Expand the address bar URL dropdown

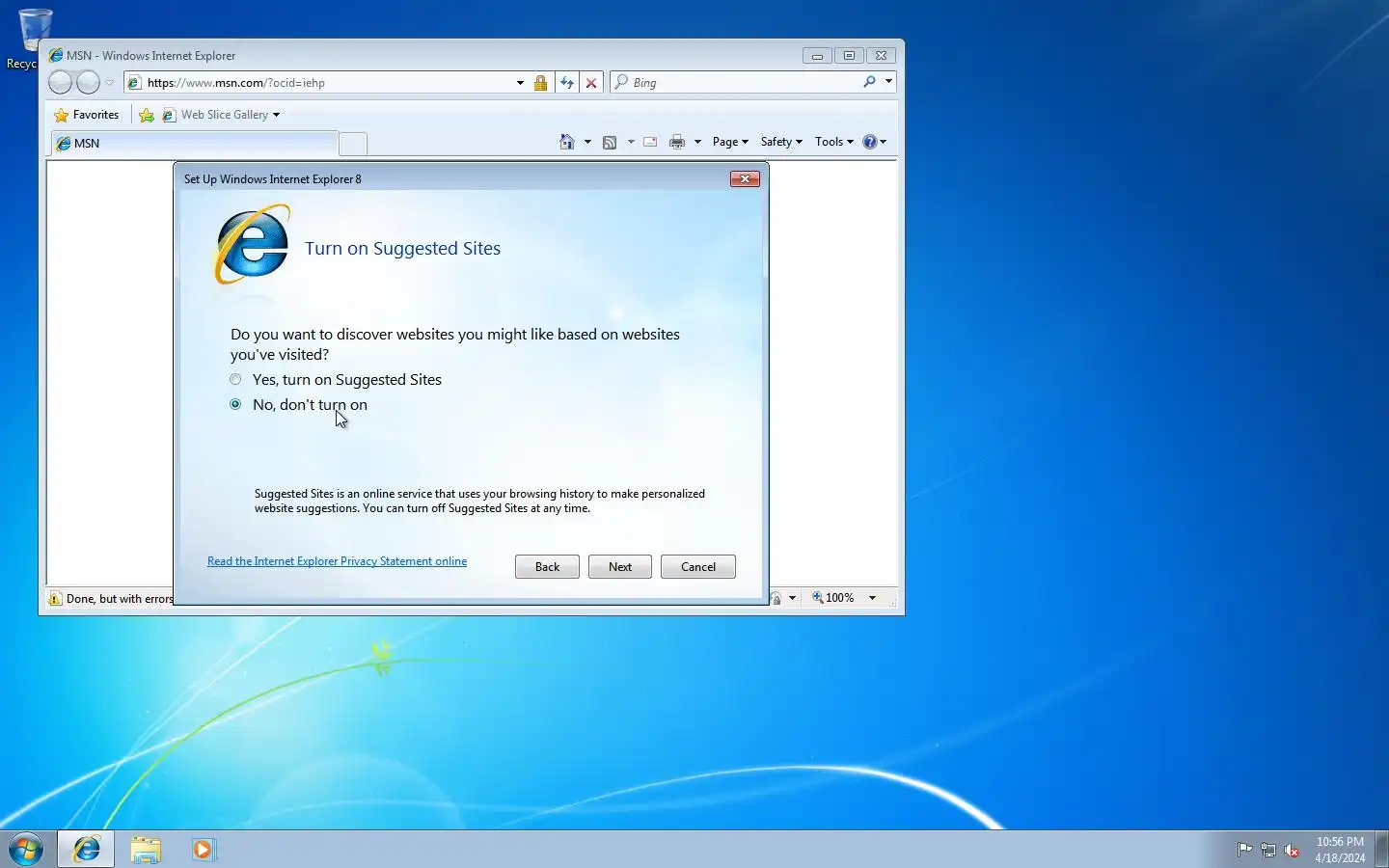coord(520,83)
